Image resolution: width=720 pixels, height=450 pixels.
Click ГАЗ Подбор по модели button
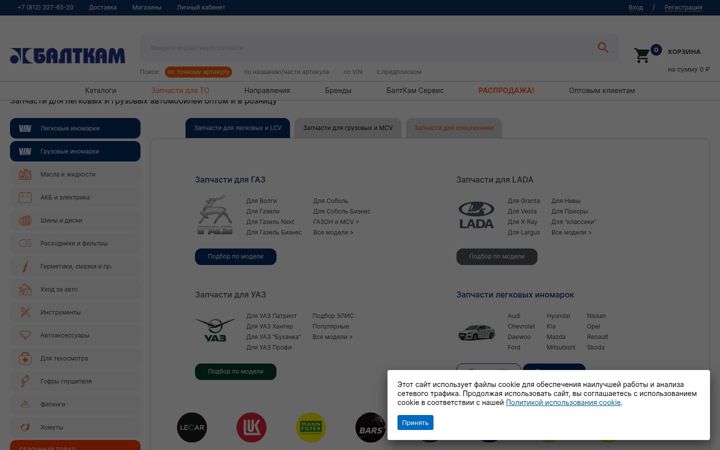pos(236,257)
